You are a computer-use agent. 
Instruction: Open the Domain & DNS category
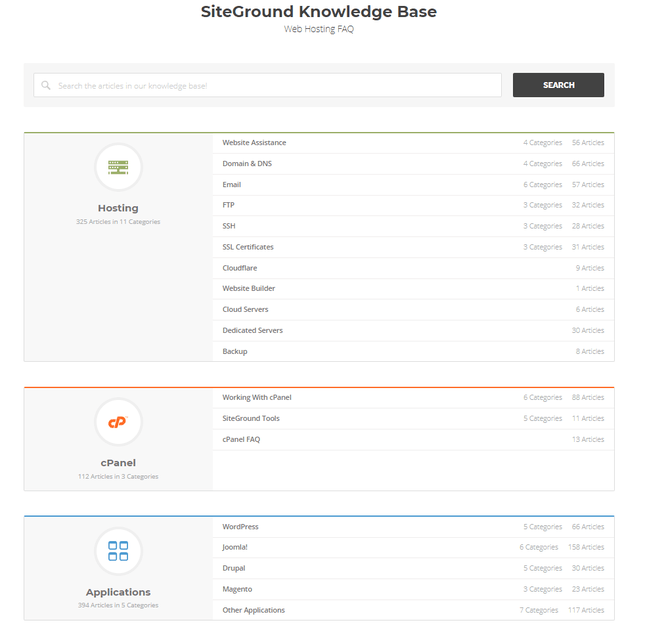(247, 164)
